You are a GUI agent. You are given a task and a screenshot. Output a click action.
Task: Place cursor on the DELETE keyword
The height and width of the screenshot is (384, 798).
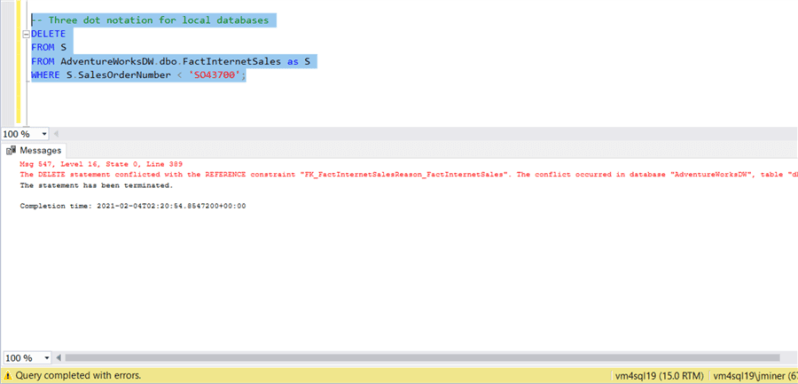pyautogui.click(x=48, y=34)
